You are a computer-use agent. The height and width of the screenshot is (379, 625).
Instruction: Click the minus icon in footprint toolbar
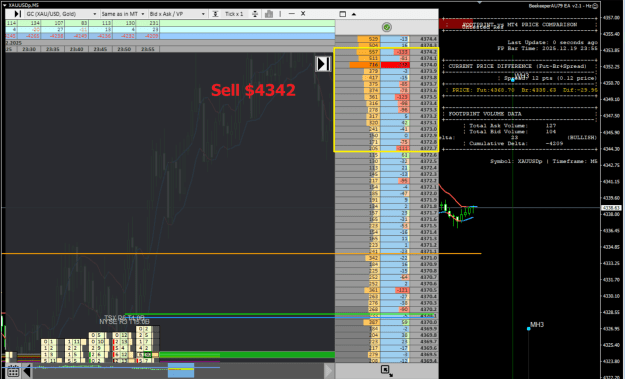click(x=291, y=14)
